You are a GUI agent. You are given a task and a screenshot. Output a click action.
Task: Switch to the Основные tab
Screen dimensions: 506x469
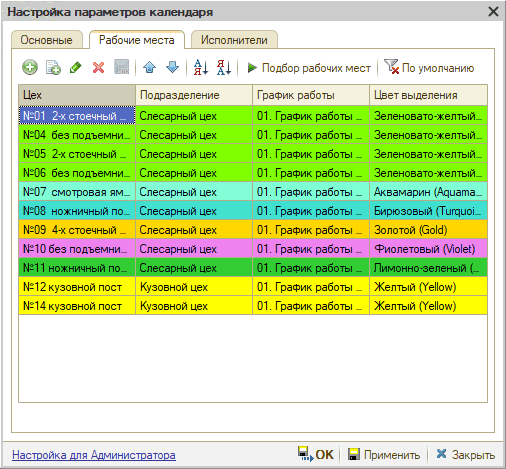tap(47, 40)
